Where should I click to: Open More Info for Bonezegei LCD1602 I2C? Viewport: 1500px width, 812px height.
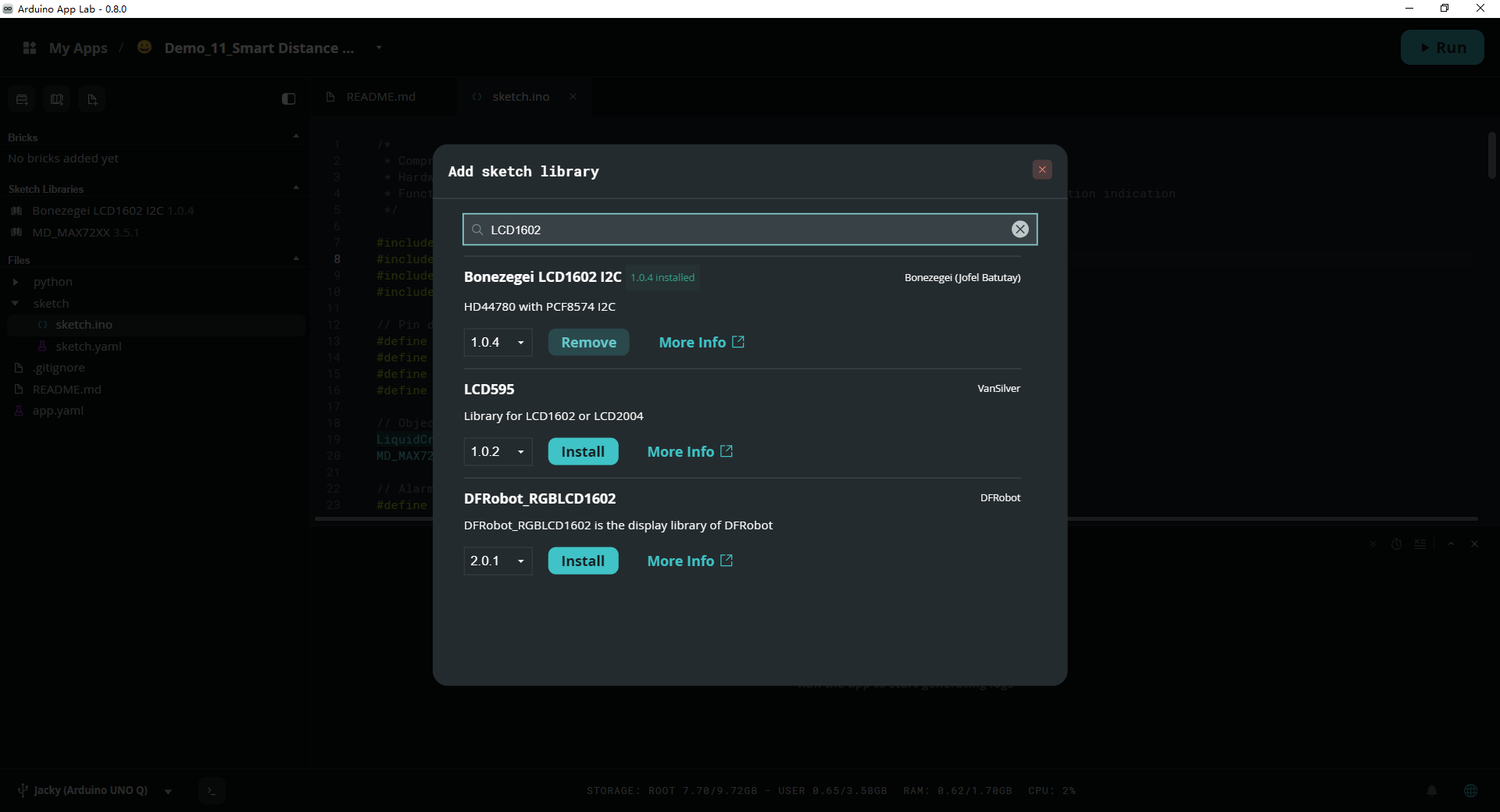click(702, 342)
